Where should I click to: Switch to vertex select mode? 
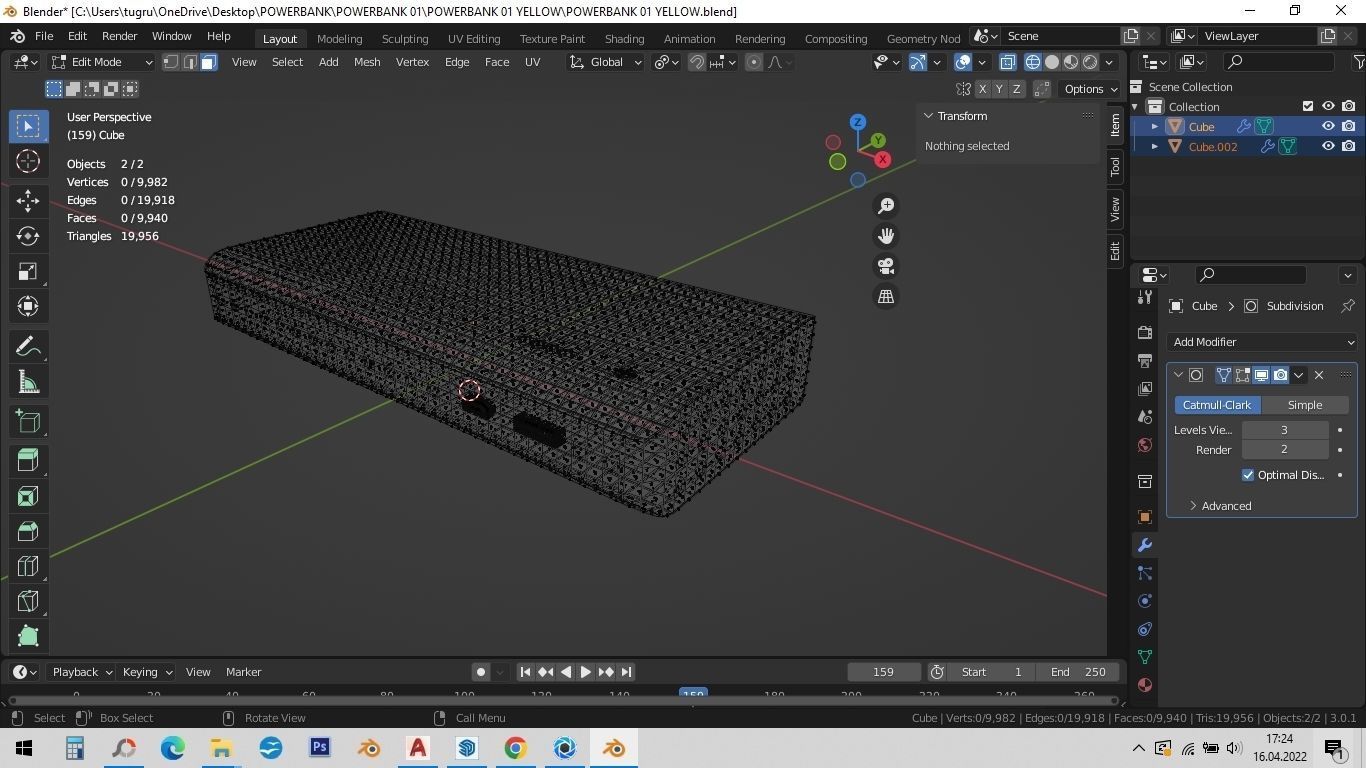[x=171, y=62]
